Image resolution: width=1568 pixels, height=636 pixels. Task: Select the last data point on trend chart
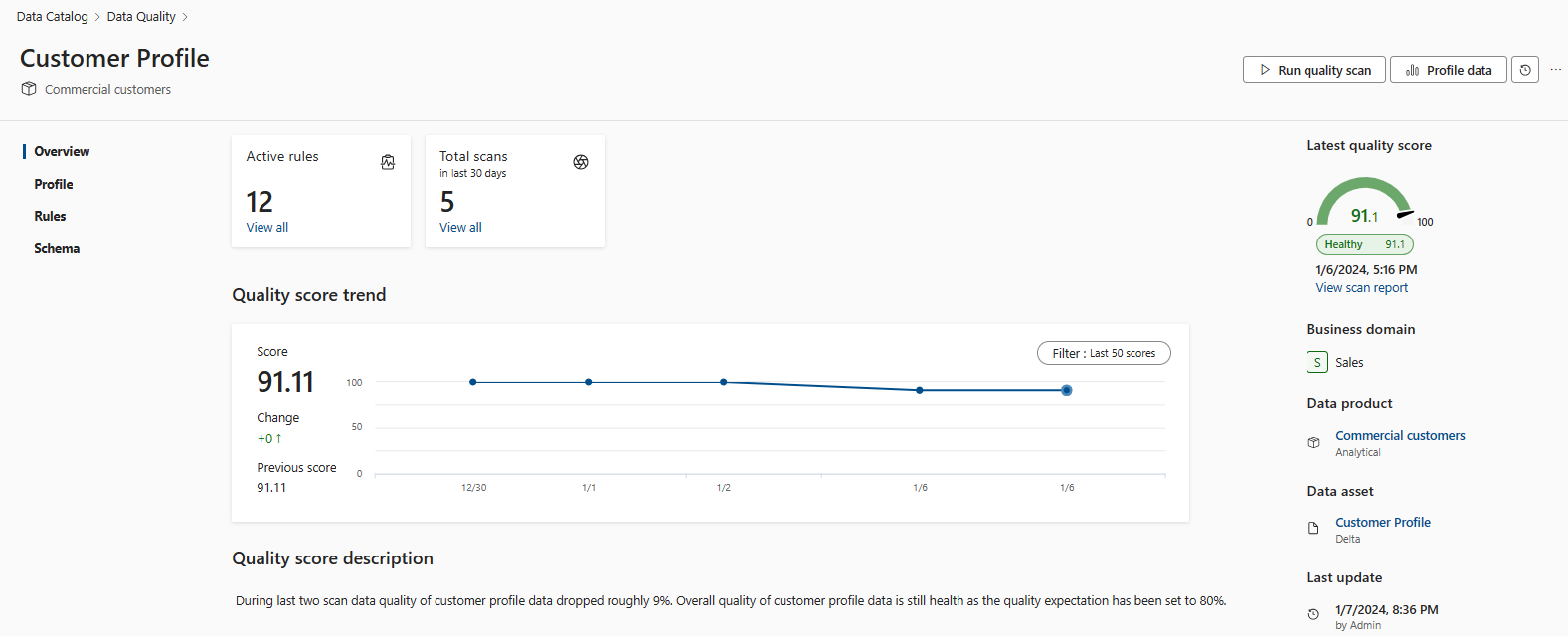click(1066, 390)
